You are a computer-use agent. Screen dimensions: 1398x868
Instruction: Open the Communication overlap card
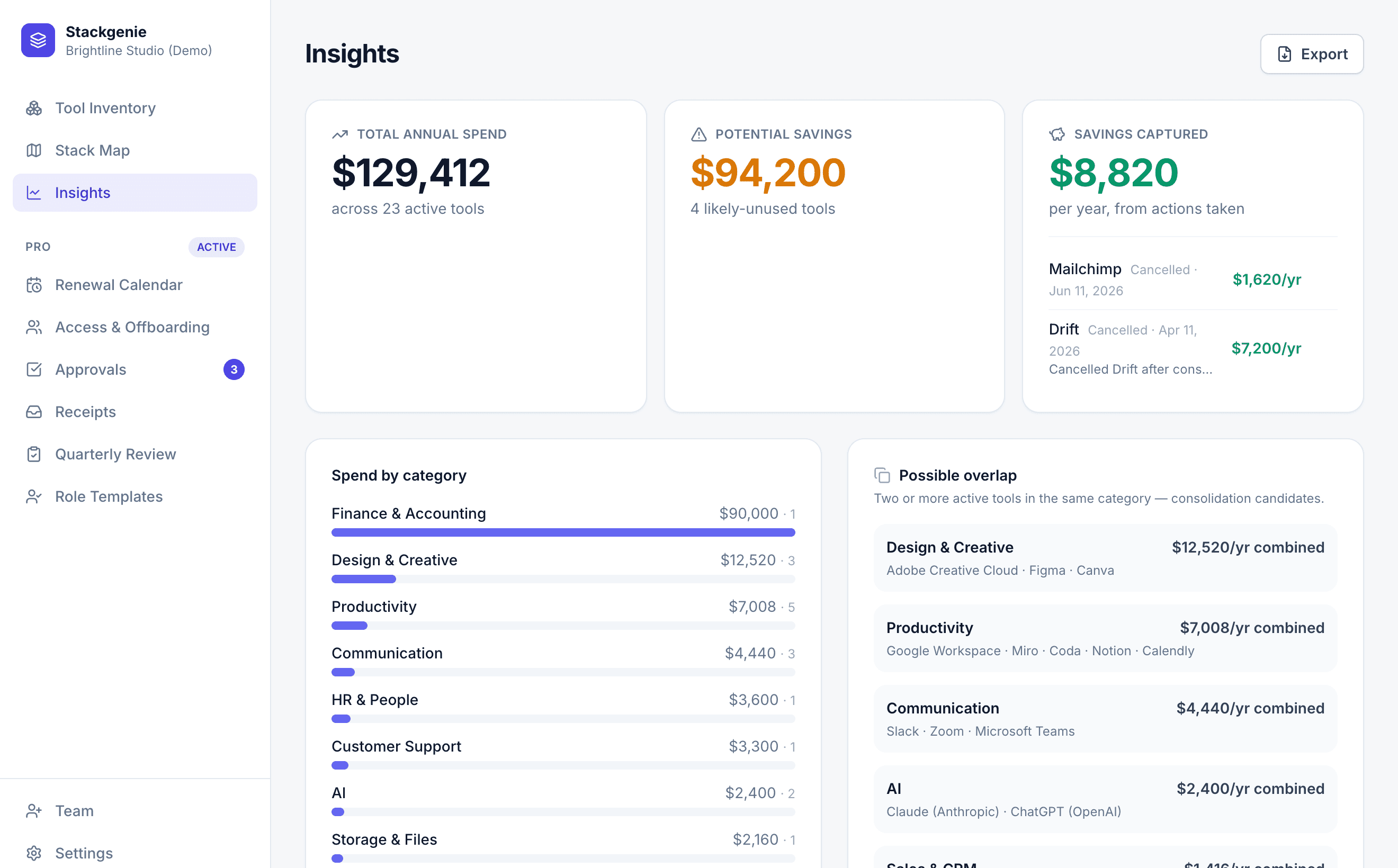(1105, 719)
